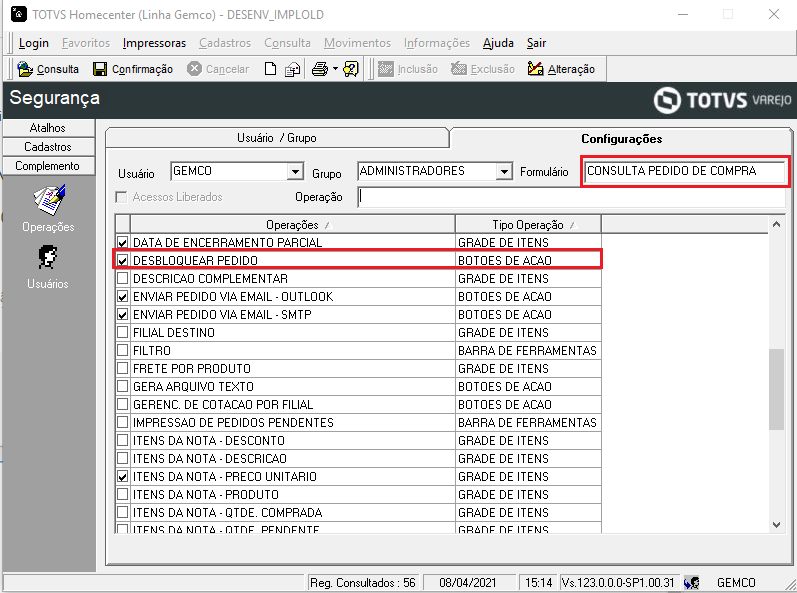Open the Atalhos sidebar section
Viewport: 797px width, 593px height.
[x=48, y=128]
